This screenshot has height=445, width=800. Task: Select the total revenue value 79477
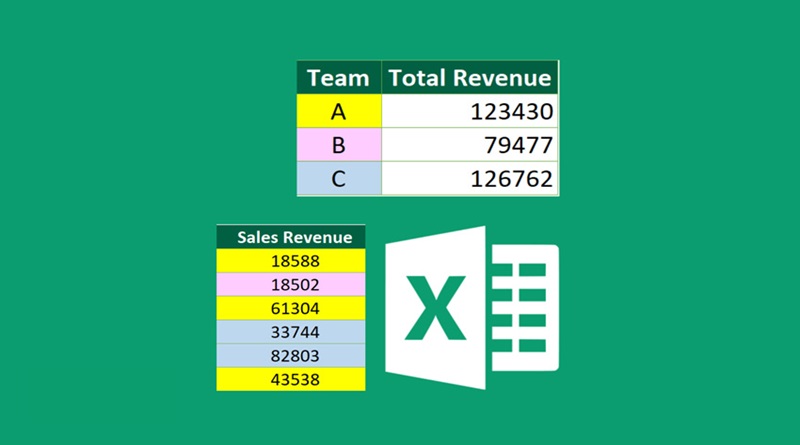[469, 145]
